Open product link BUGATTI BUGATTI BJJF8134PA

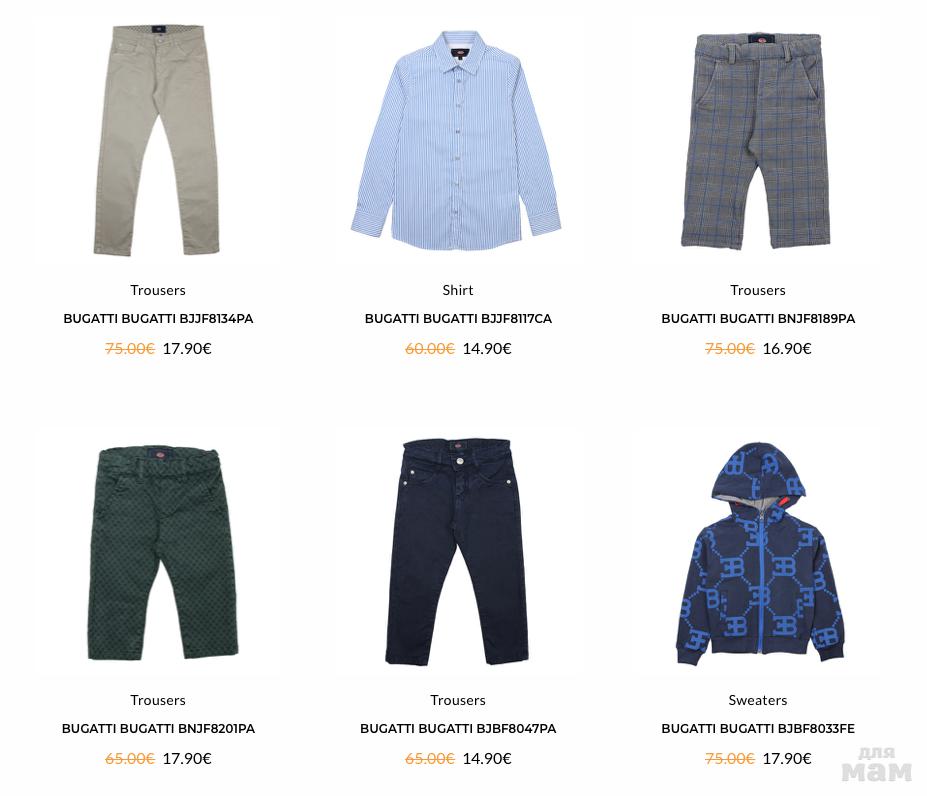click(158, 318)
